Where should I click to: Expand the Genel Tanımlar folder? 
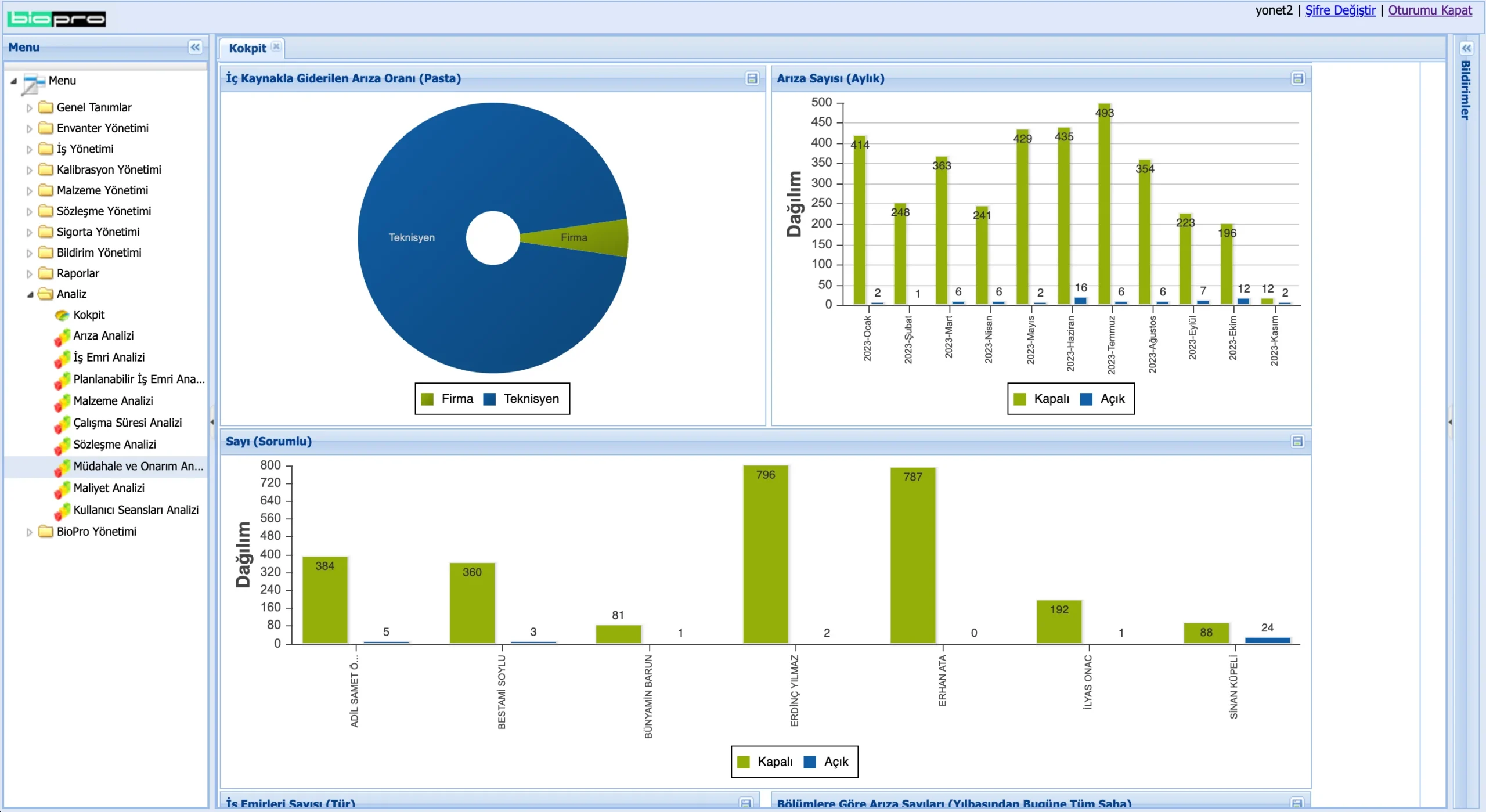[29, 108]
